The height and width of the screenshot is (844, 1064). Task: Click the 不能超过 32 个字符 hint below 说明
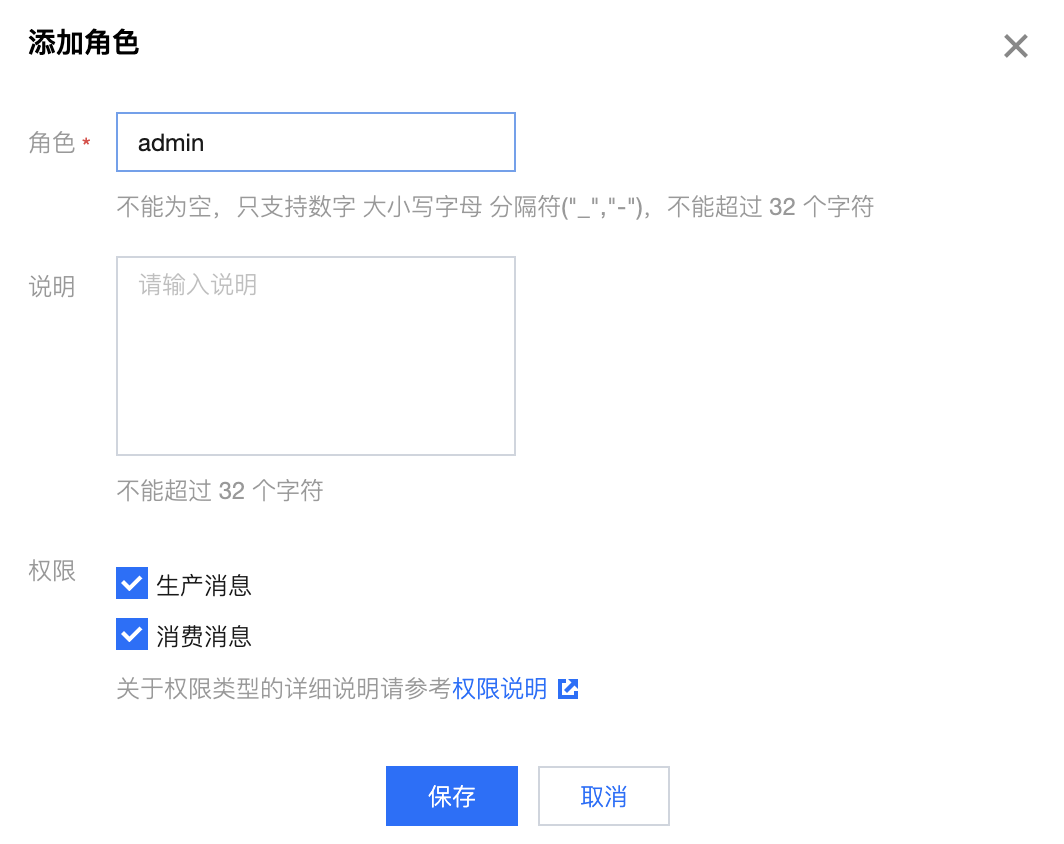click(x=220, y=491)
